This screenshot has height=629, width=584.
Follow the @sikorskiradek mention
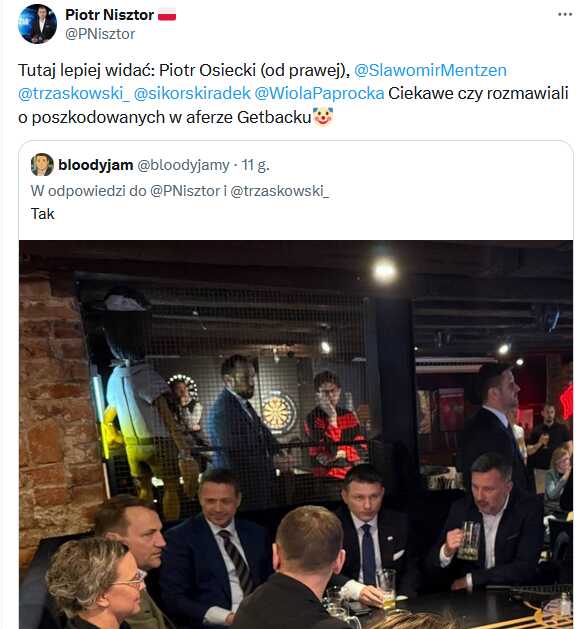click(x=192, y=93)
